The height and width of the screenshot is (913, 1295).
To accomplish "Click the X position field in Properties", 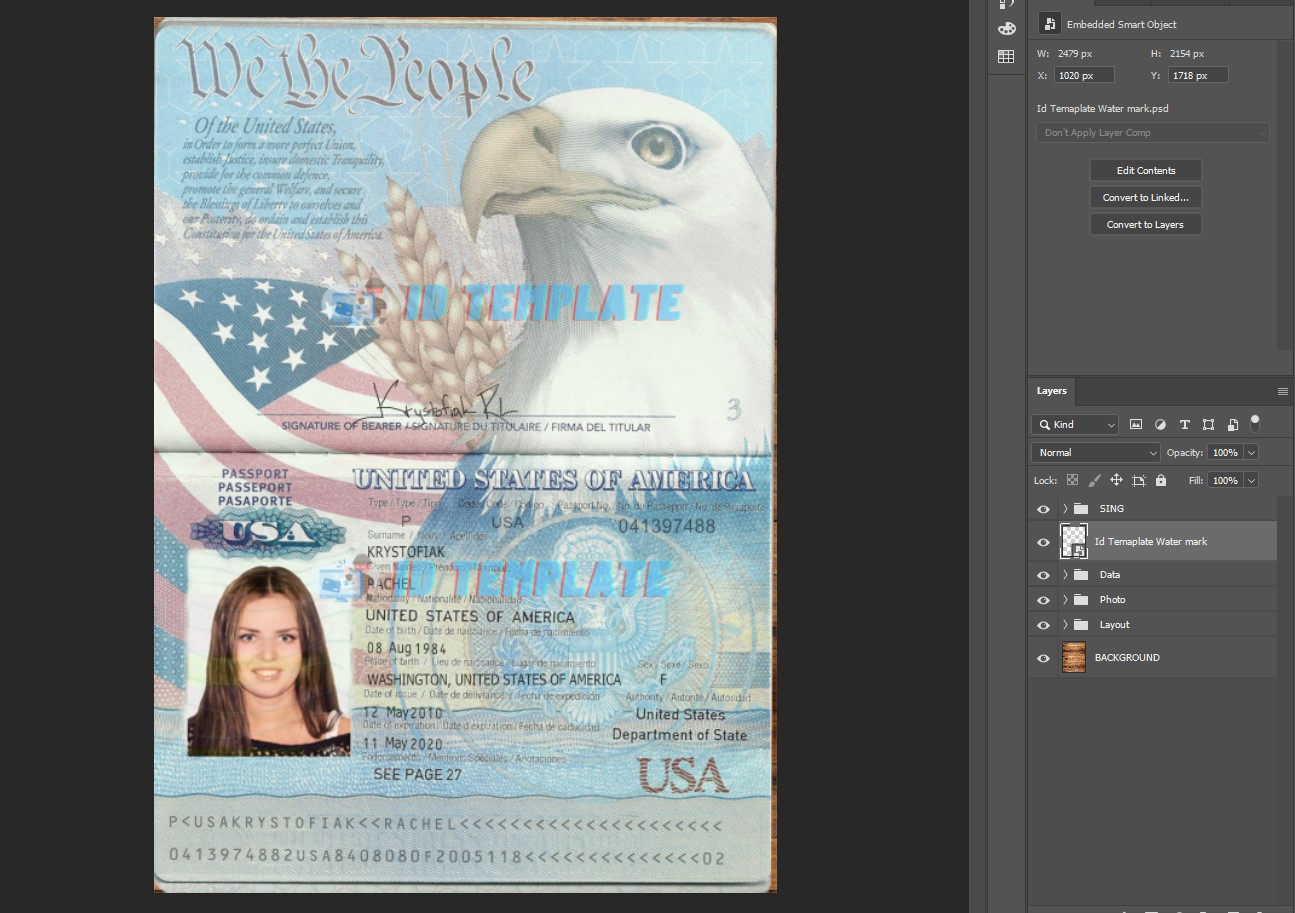I will [1084, 75].
